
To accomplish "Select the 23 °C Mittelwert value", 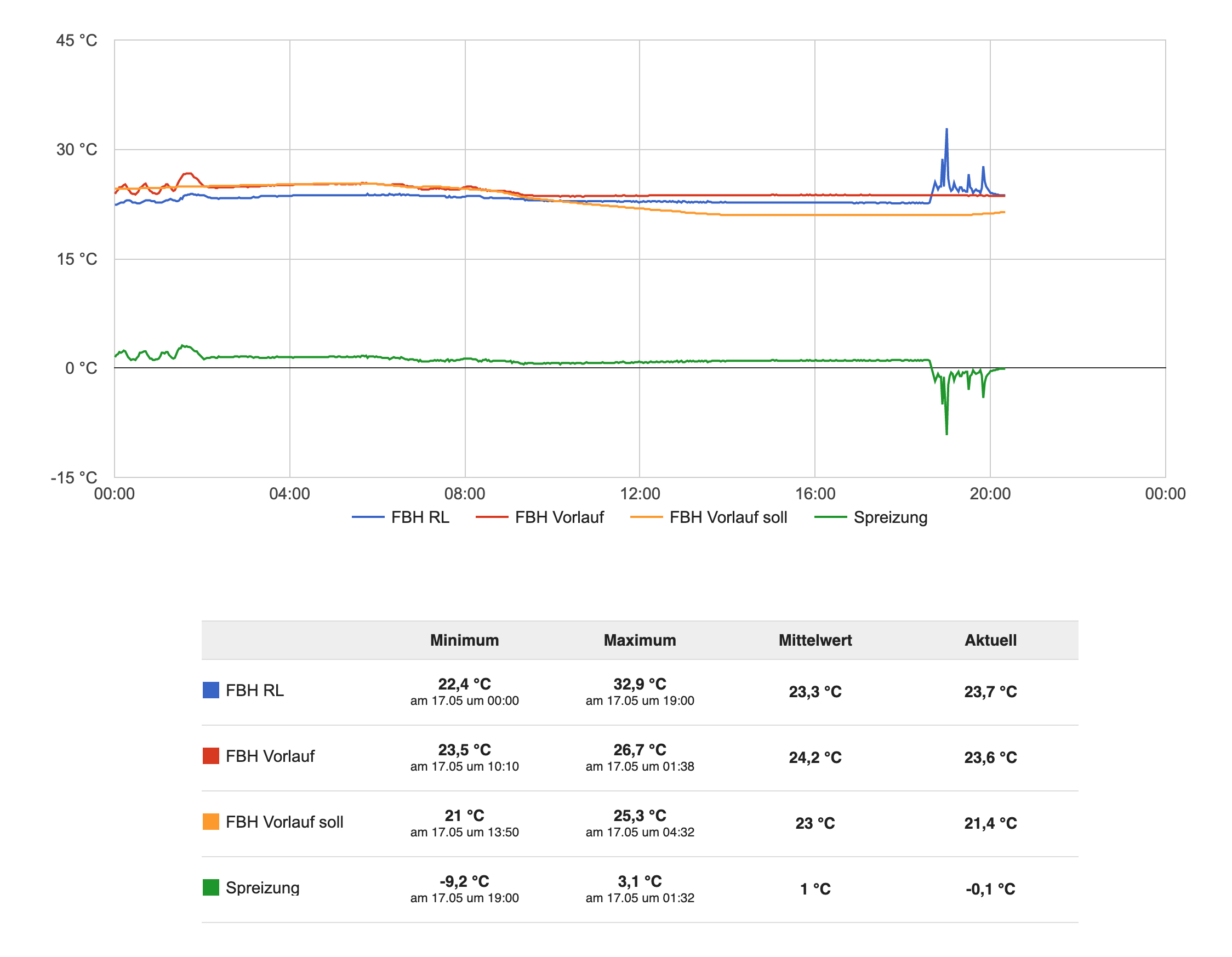I will [815, 823].
